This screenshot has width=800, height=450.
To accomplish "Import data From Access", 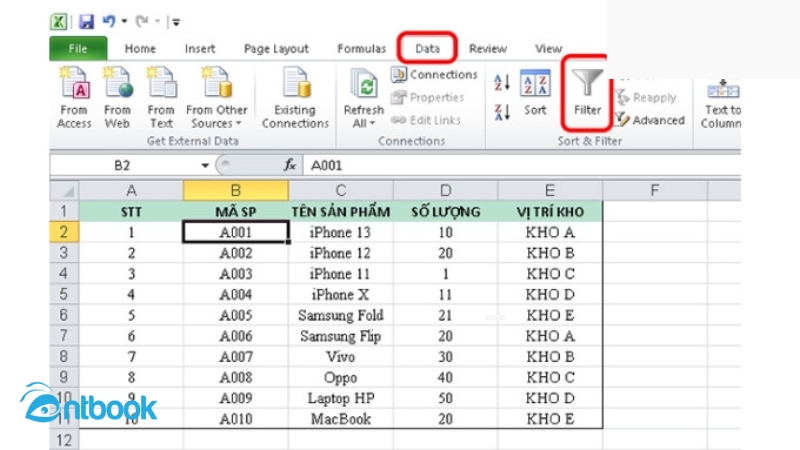I will click(x=74, y=97).
